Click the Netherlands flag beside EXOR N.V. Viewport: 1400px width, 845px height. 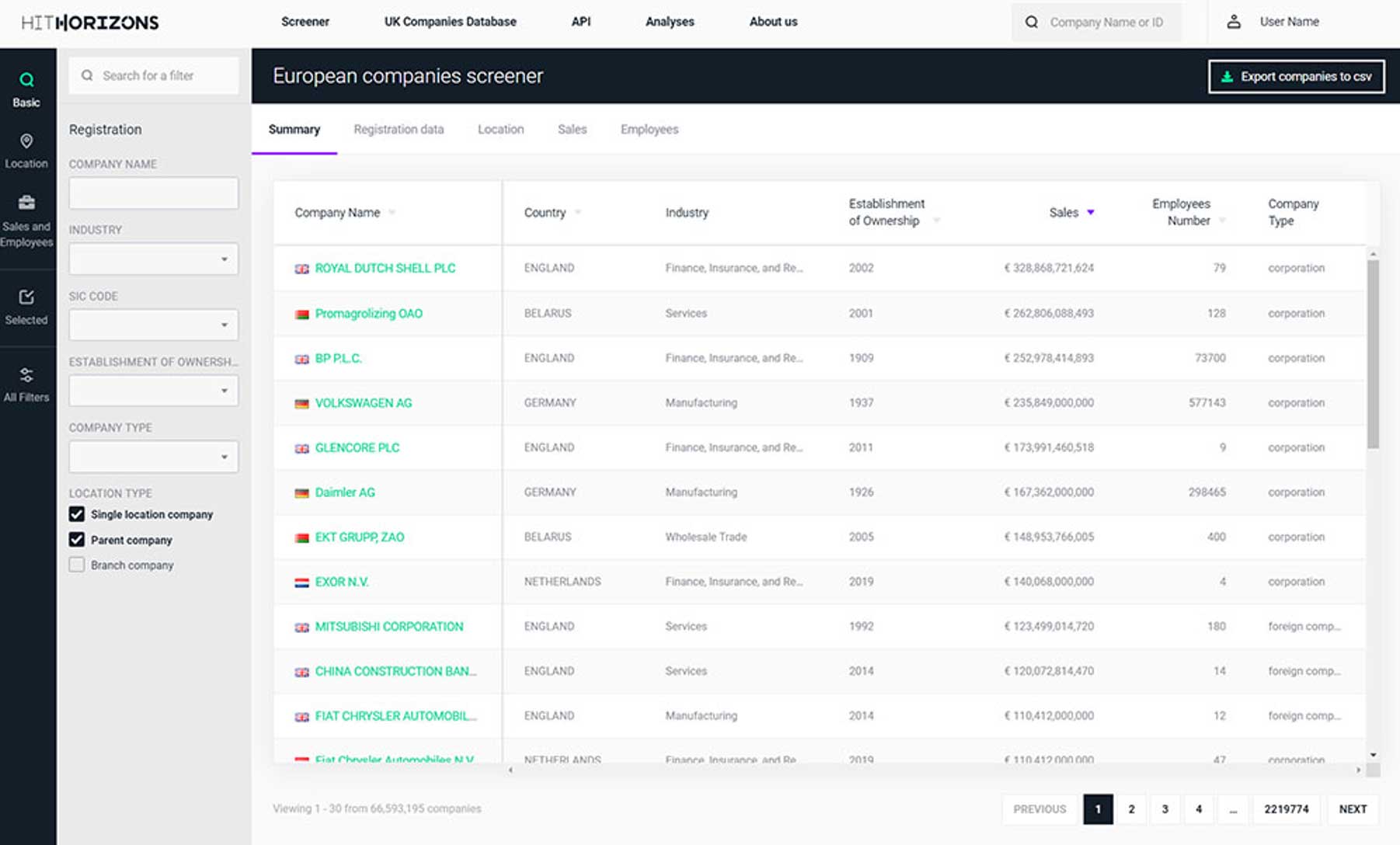302,582
